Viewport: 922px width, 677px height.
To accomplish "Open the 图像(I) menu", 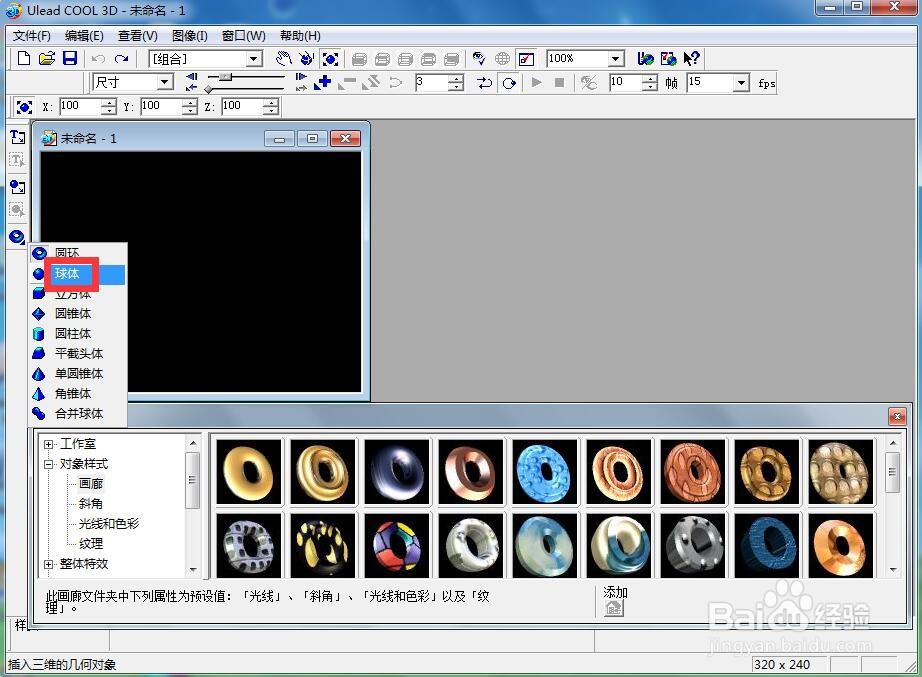I will (x=189, y=36).
